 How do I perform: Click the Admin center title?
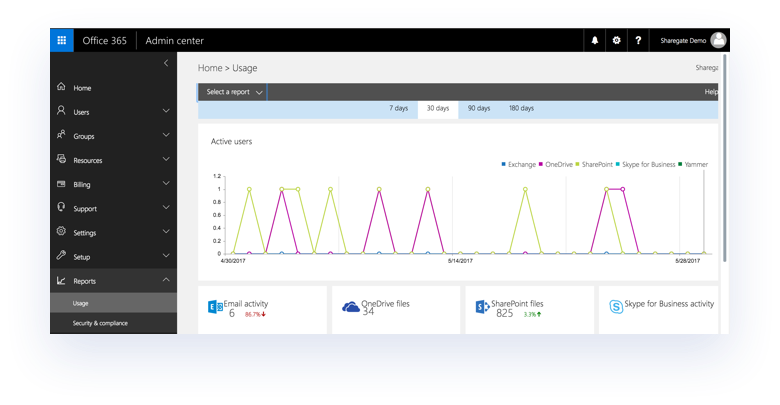click(175, 41)
